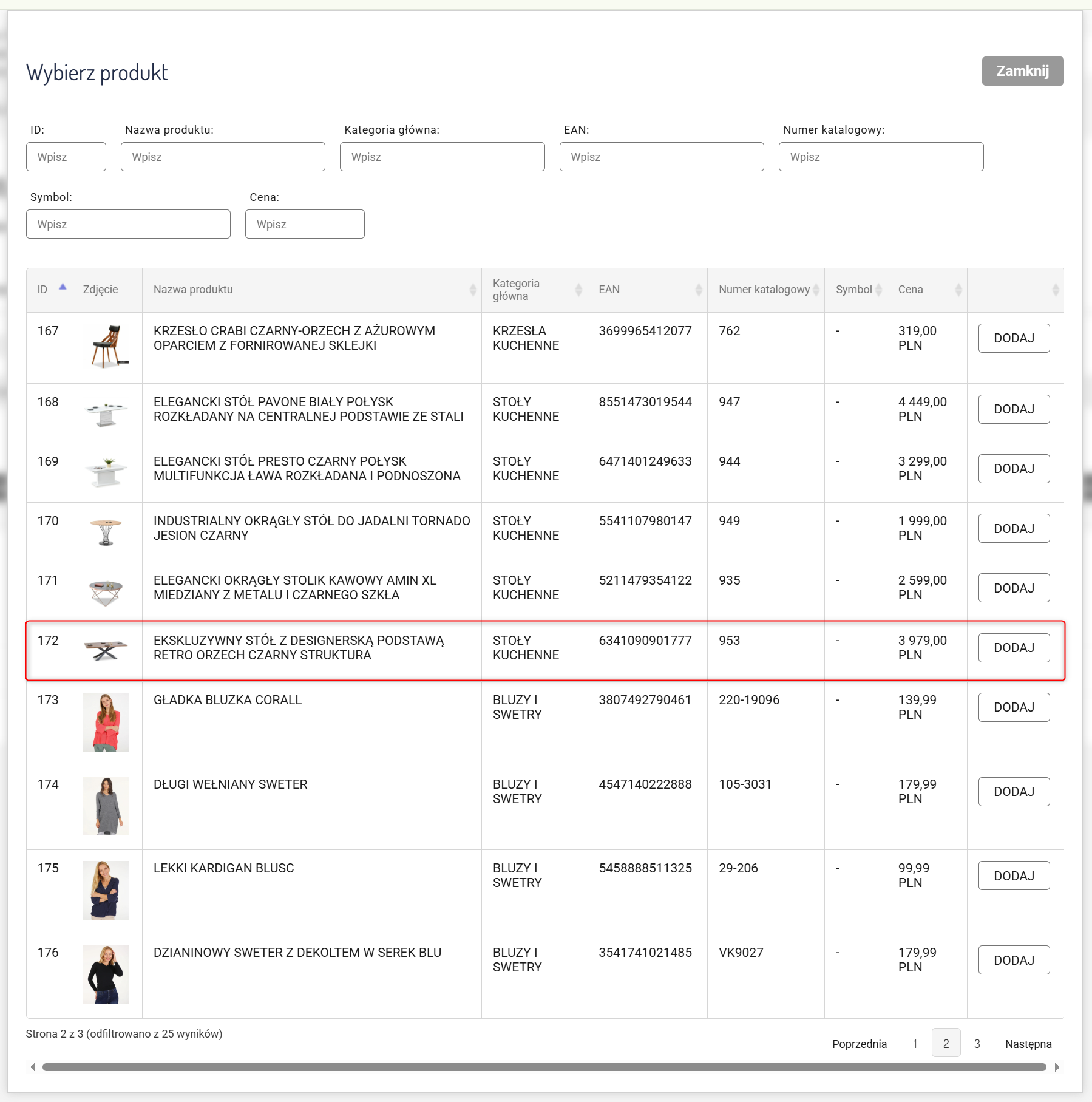Sort by Nazwa produktu column arrows

(x=473, y=290)
